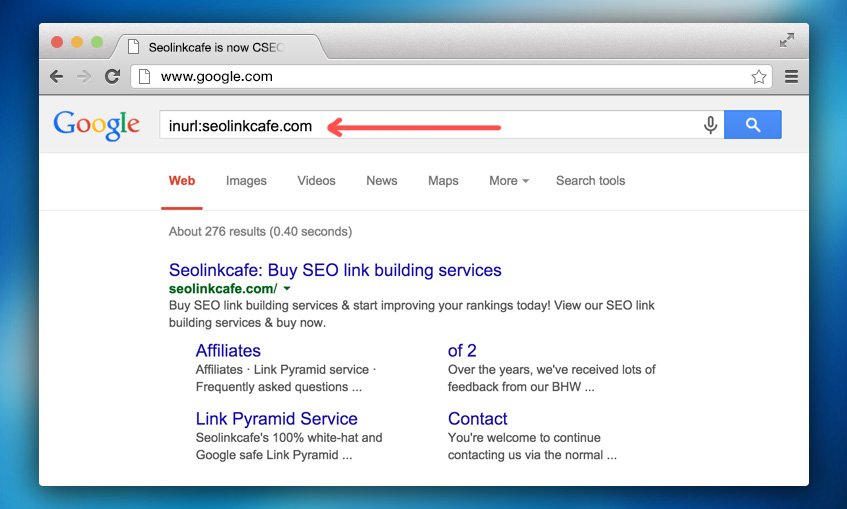The height and width of the screenshot is (509, 847).
Task: Click the green seolinkcafe.com/ URL
Action: pyautogui.click(x=223, y=289)
